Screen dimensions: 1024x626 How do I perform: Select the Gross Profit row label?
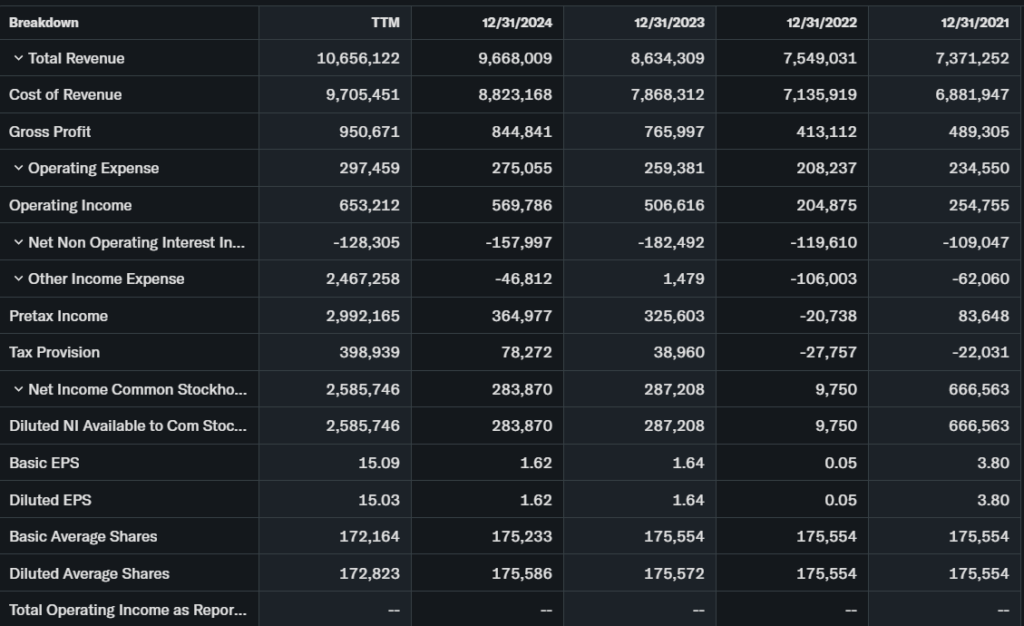tap(50, 132)
